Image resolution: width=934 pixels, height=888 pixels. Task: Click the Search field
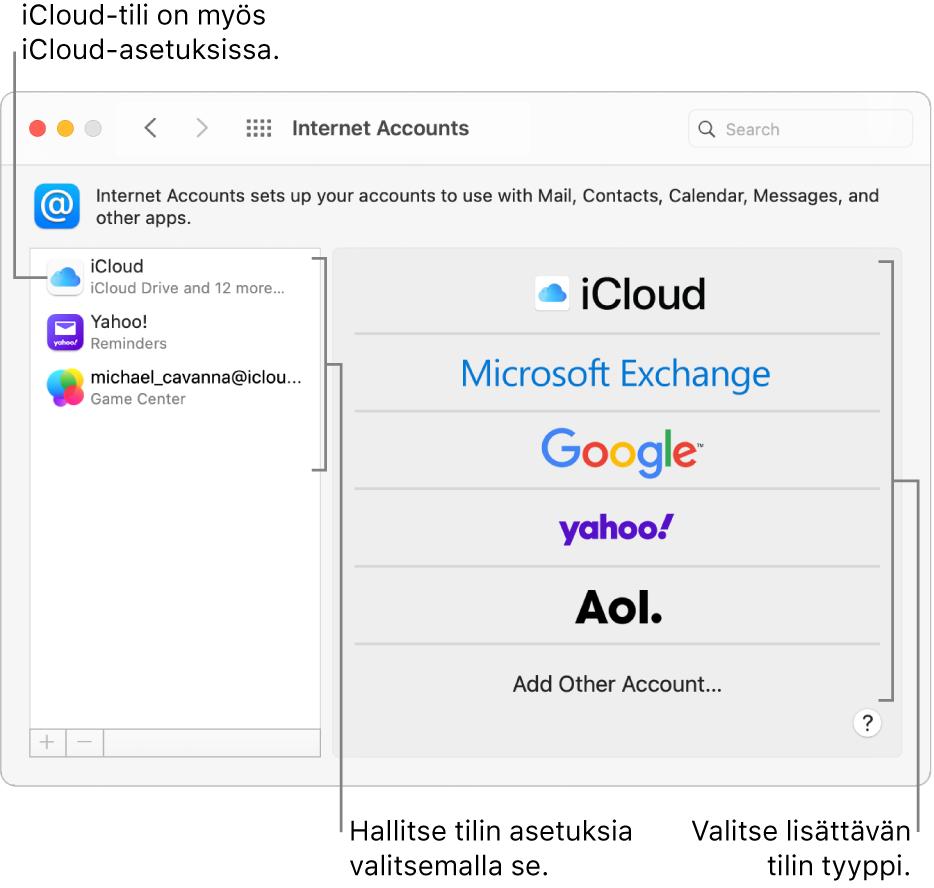(800, 129)
